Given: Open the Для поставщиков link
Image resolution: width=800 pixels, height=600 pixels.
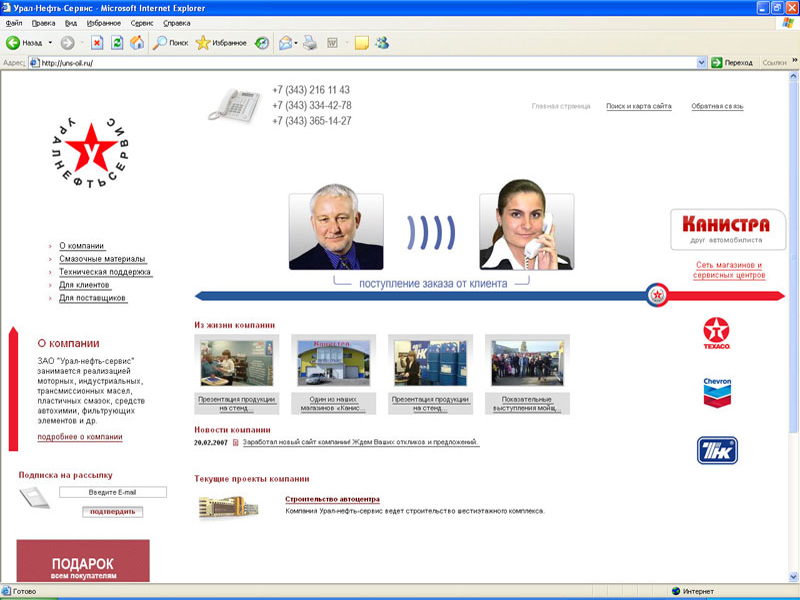Looking at the screenshot, I should 92,298.
